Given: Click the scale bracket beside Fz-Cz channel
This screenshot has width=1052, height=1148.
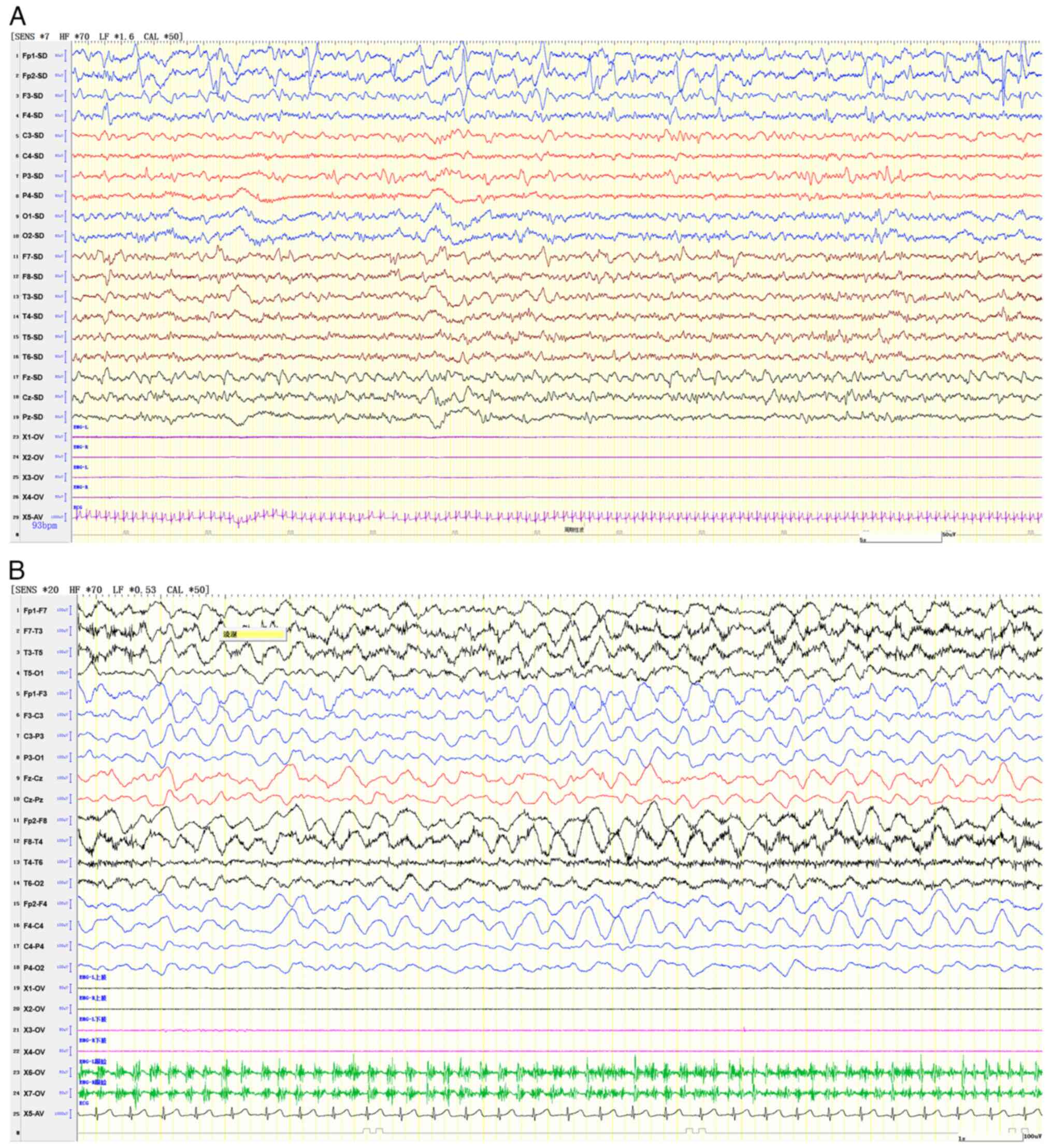Looking at the screenshot, I should pos(71,778).
